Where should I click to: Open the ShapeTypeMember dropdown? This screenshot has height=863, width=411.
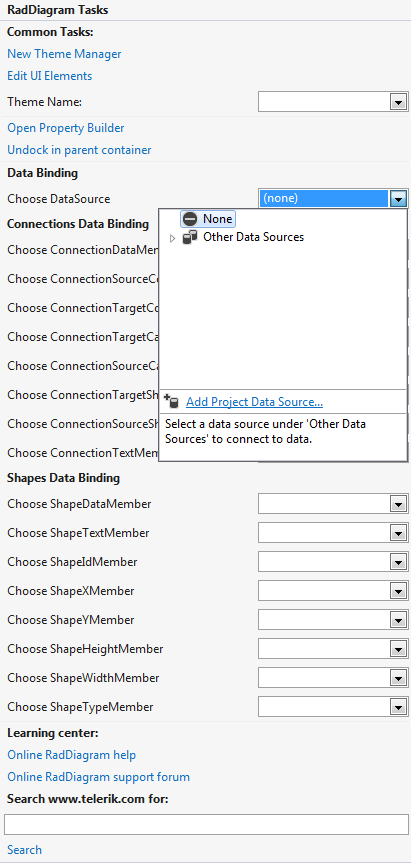[398, 707]
